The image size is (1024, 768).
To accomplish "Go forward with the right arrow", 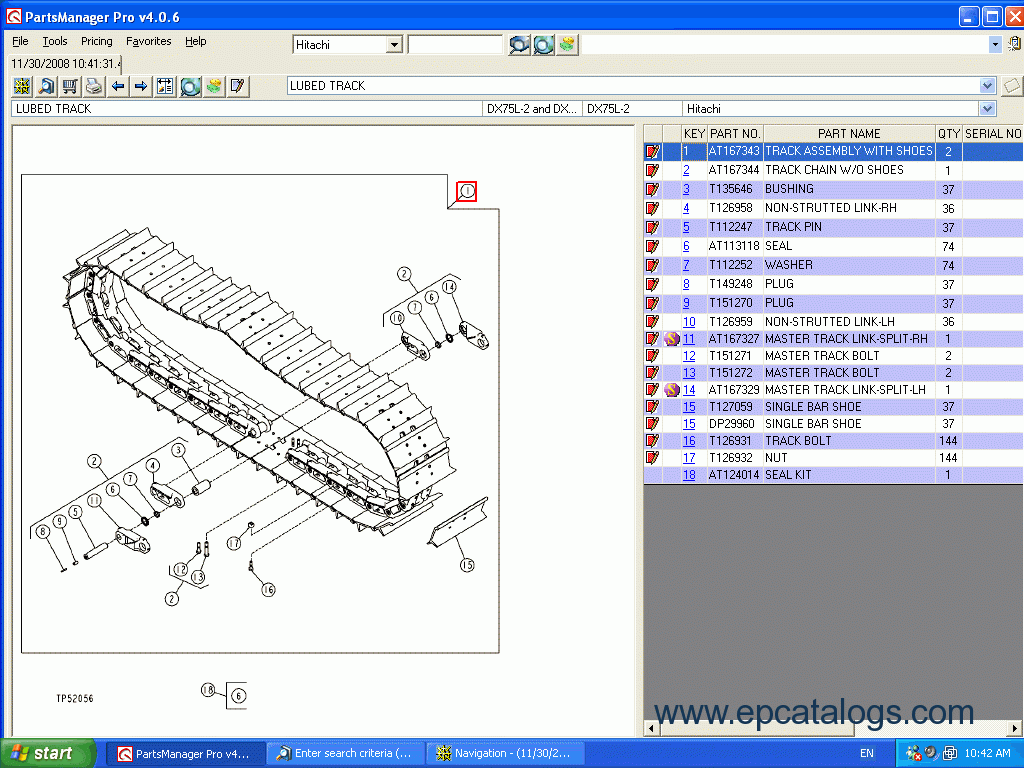I will 141,86.
